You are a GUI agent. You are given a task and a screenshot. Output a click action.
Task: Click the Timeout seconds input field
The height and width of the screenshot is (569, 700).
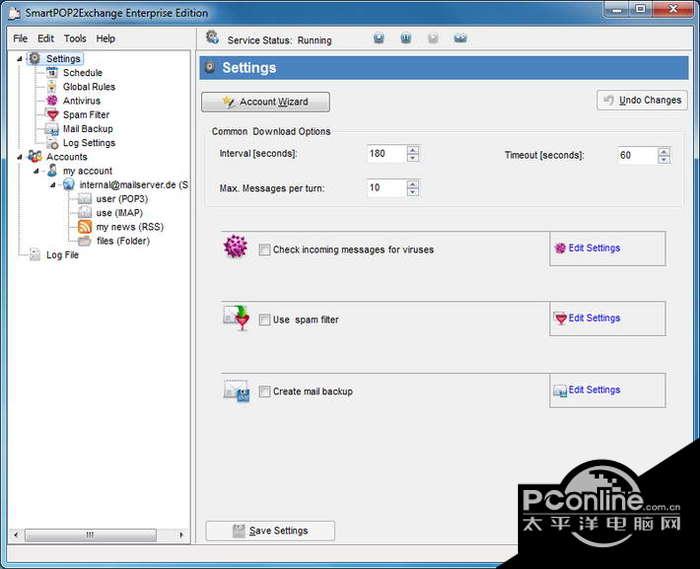click(x=638, y=155)
